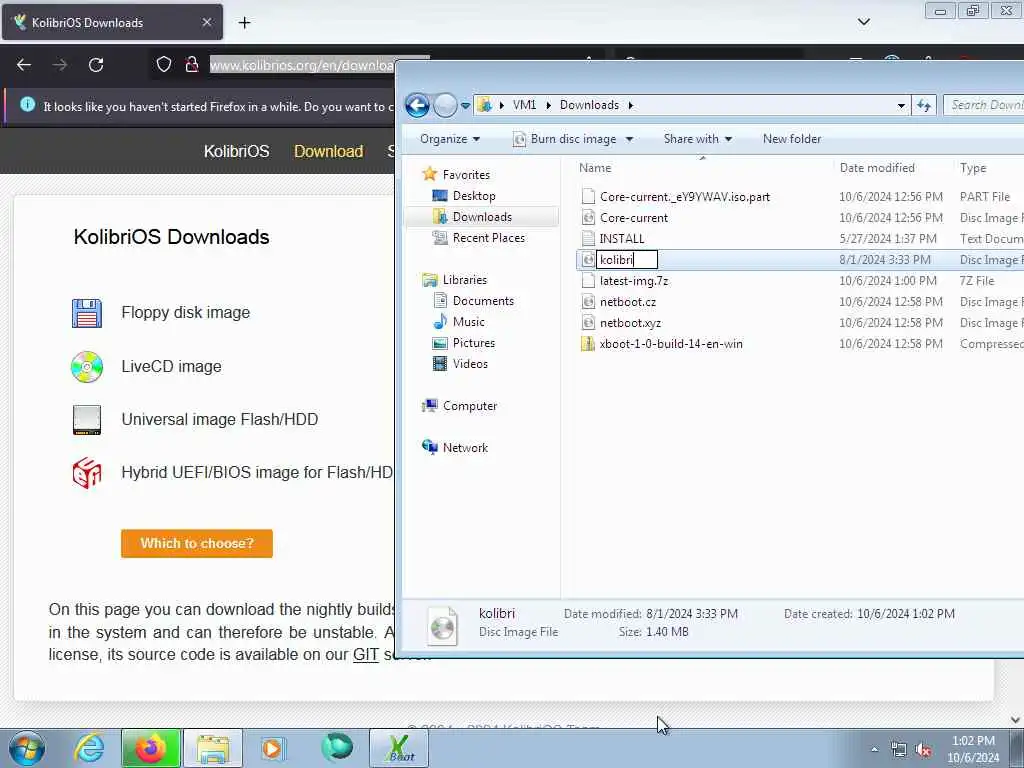Select the Core-current disc image file
This screenshot has height=768, width=1024.
[x=633, y=217]
